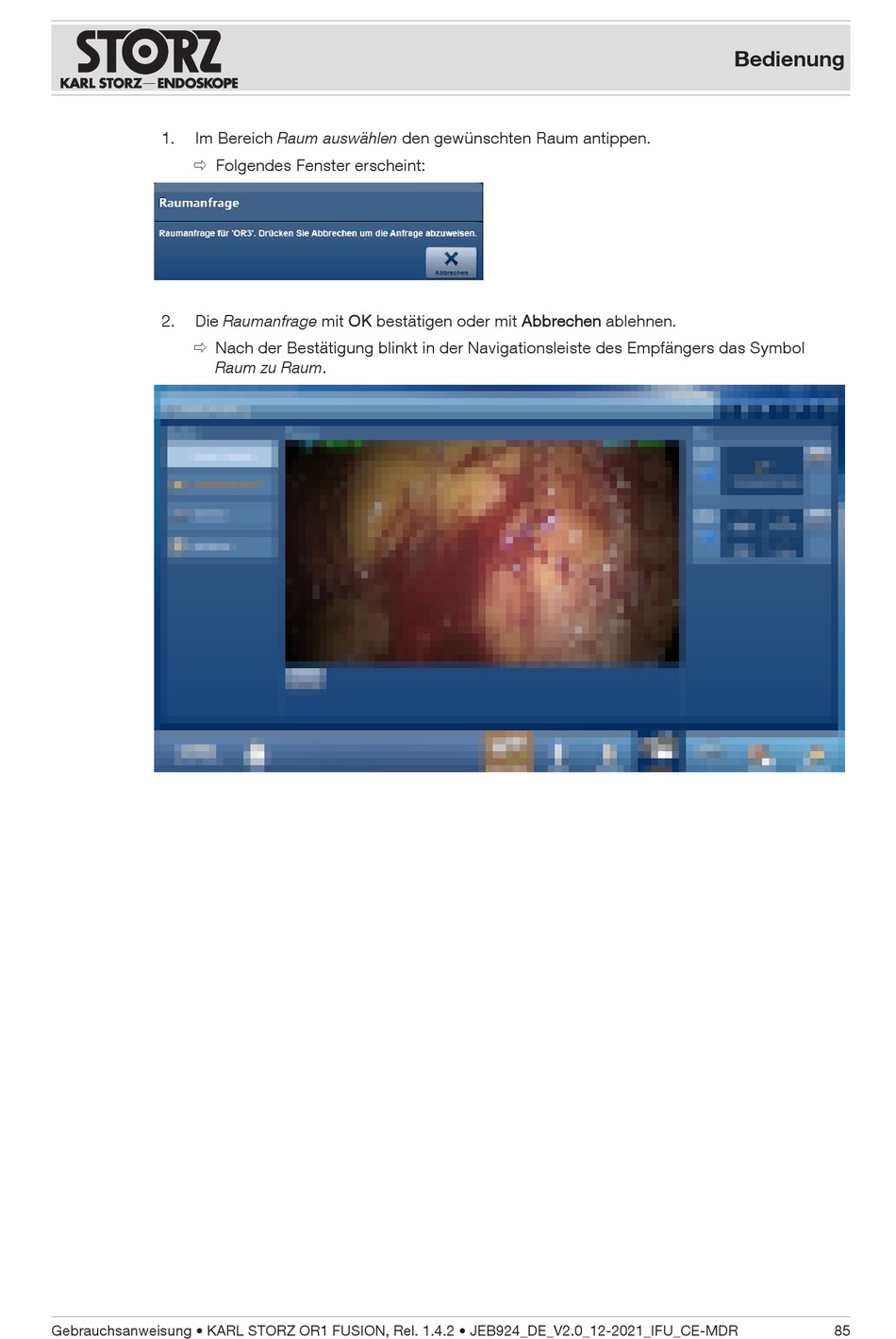Click the Raumanfrage dialog title
The image size is (896, 1339).
click(199, 203)
